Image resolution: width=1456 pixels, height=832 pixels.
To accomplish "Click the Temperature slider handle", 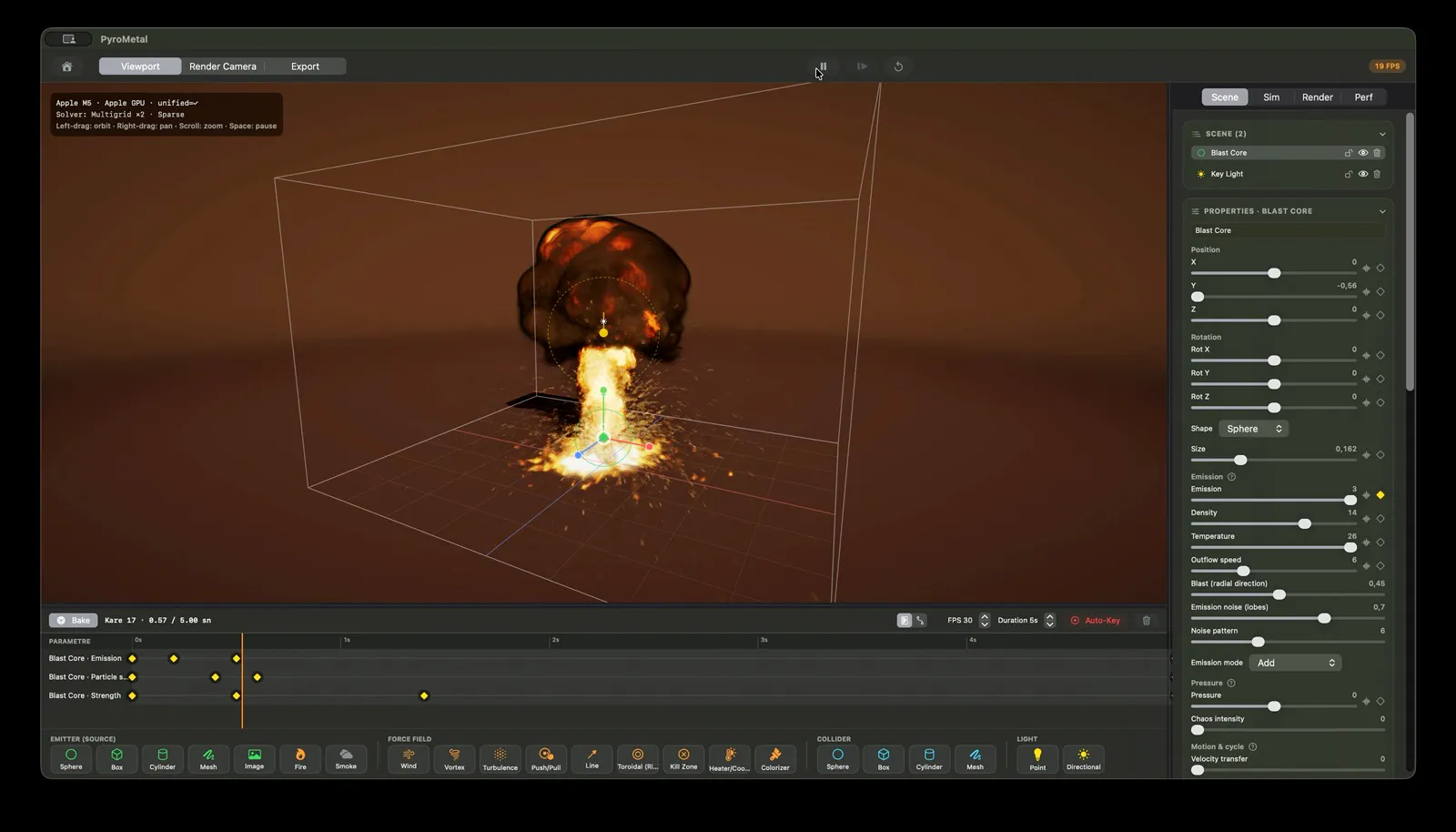I will coord(1350,548).
